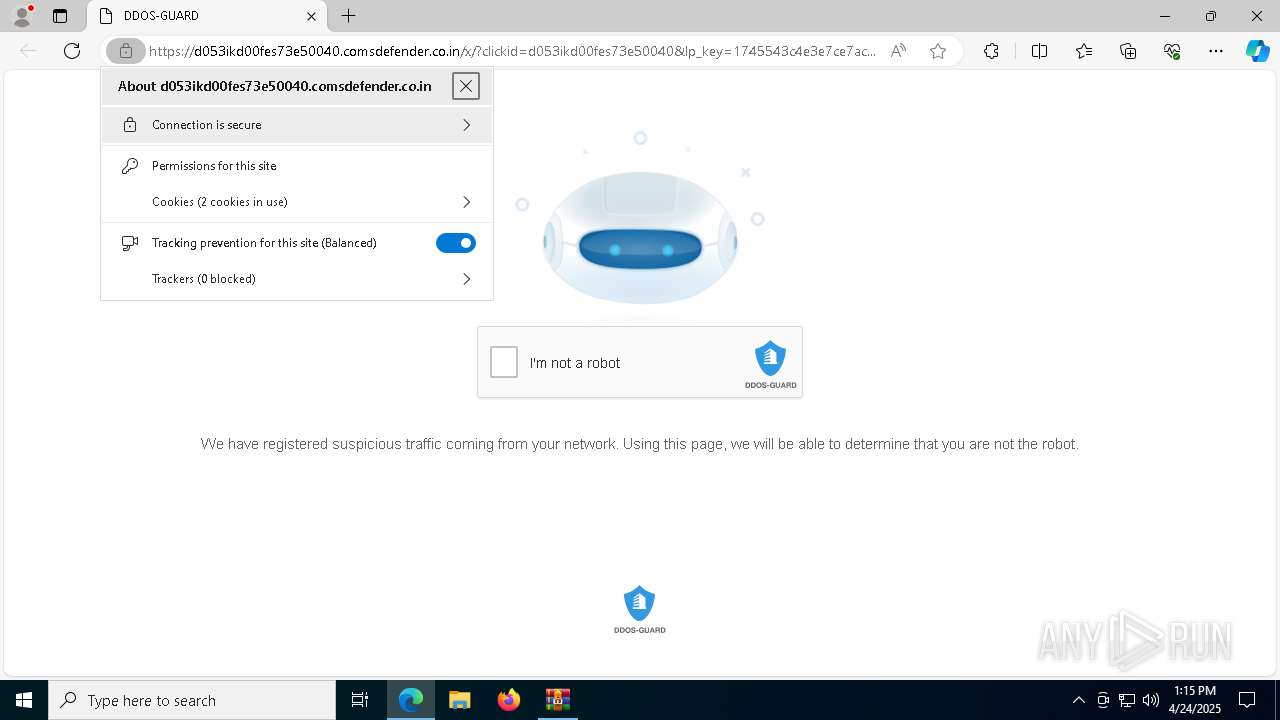1280x720 pixels.
Task: Open a new tab with plus button
Action: click(x=348, y=16)
